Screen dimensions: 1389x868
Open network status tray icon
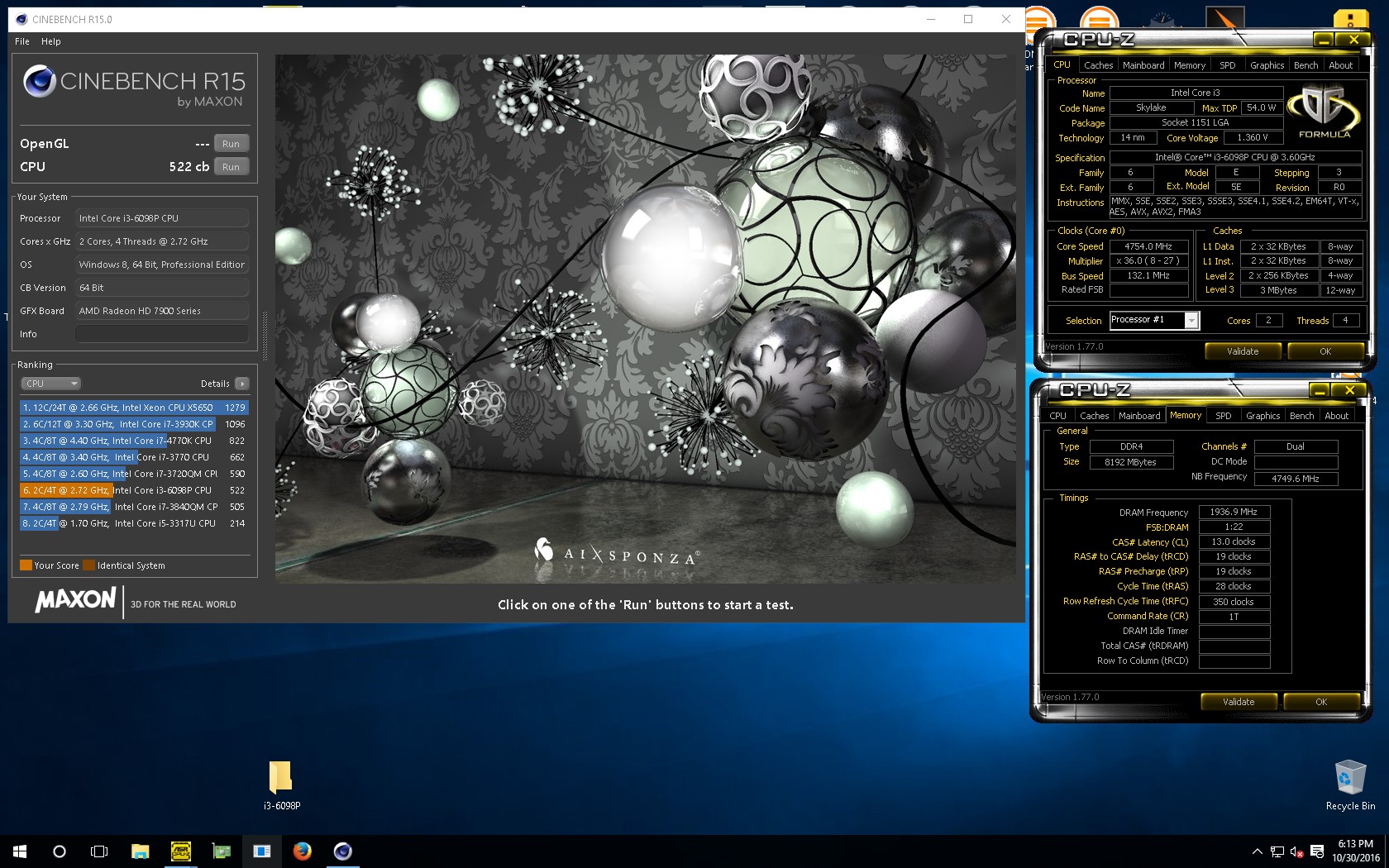point(1277,851)
